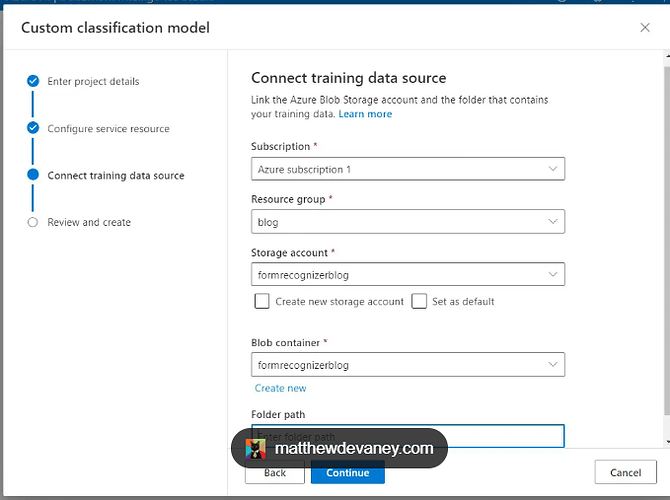This screenshot has height=500, width=670.
Task: Click the Continue button
Action: click(348, 473)
